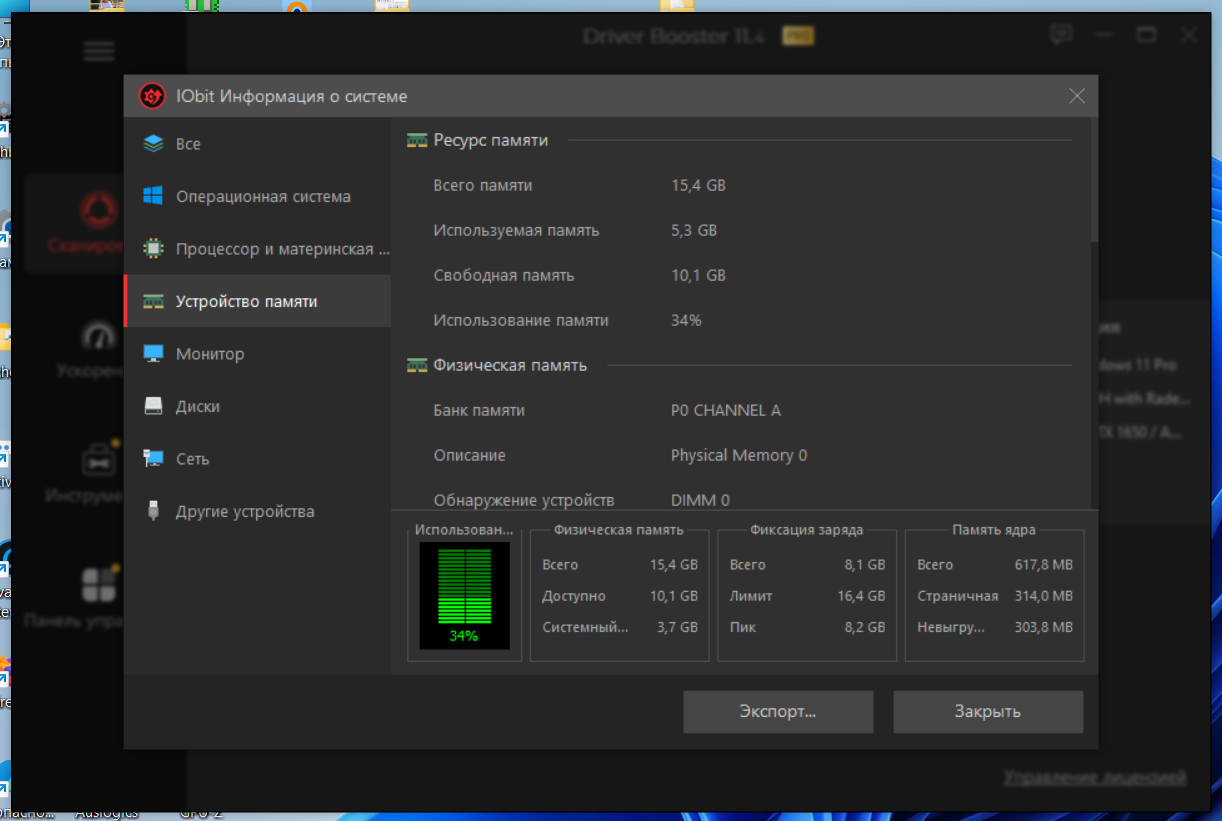Click 'Системный...' 3,7 GB row
This screenshot has width=1222, height=821.
point(620,628)
